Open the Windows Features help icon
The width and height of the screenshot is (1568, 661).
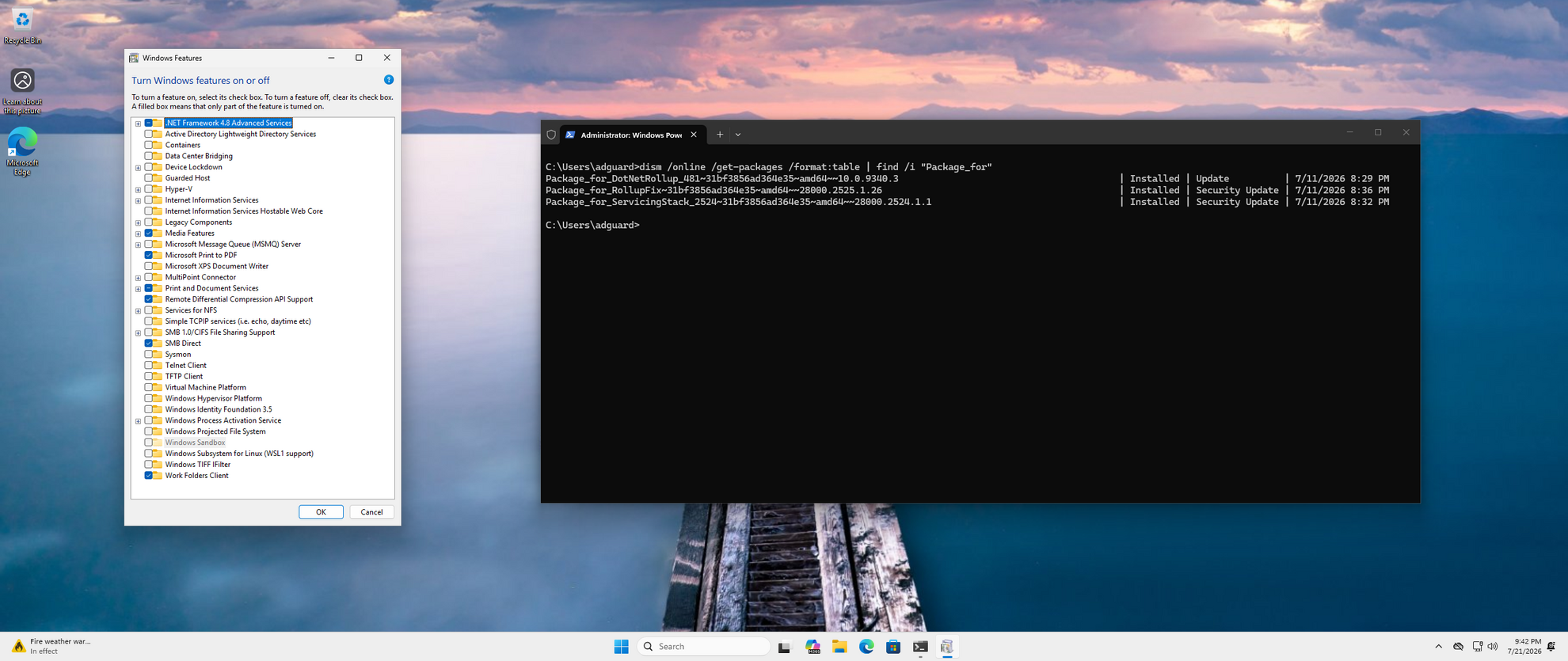388,80
